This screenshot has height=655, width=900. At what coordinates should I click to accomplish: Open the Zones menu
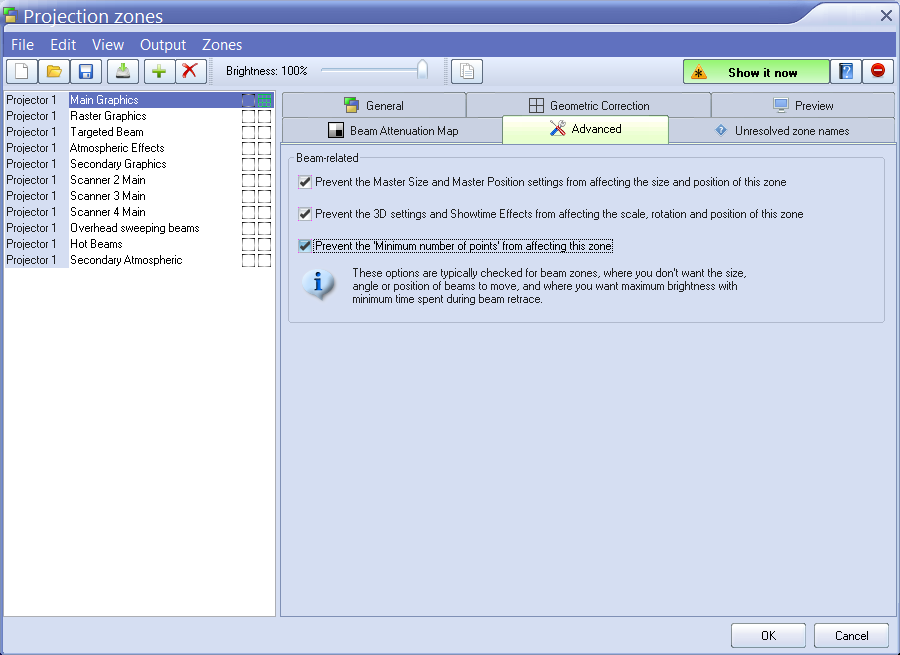[x=222, y=45]
